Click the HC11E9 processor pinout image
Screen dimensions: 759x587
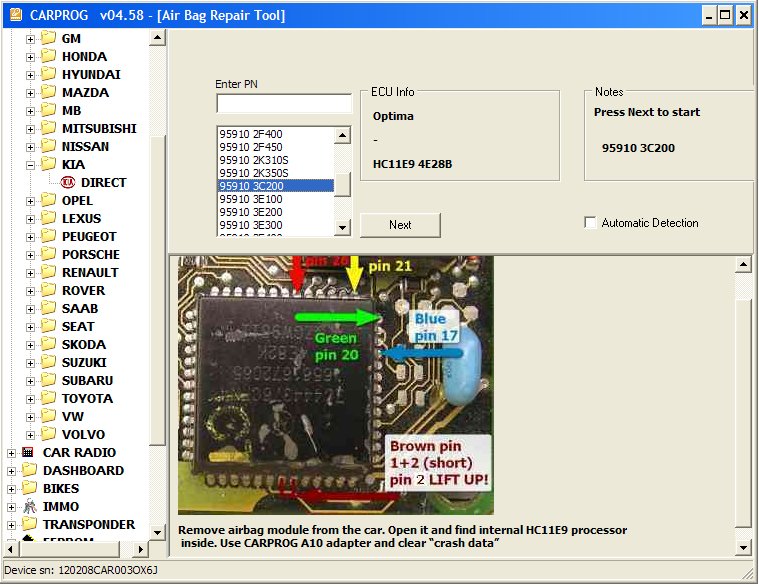click(x=336, y=385)
